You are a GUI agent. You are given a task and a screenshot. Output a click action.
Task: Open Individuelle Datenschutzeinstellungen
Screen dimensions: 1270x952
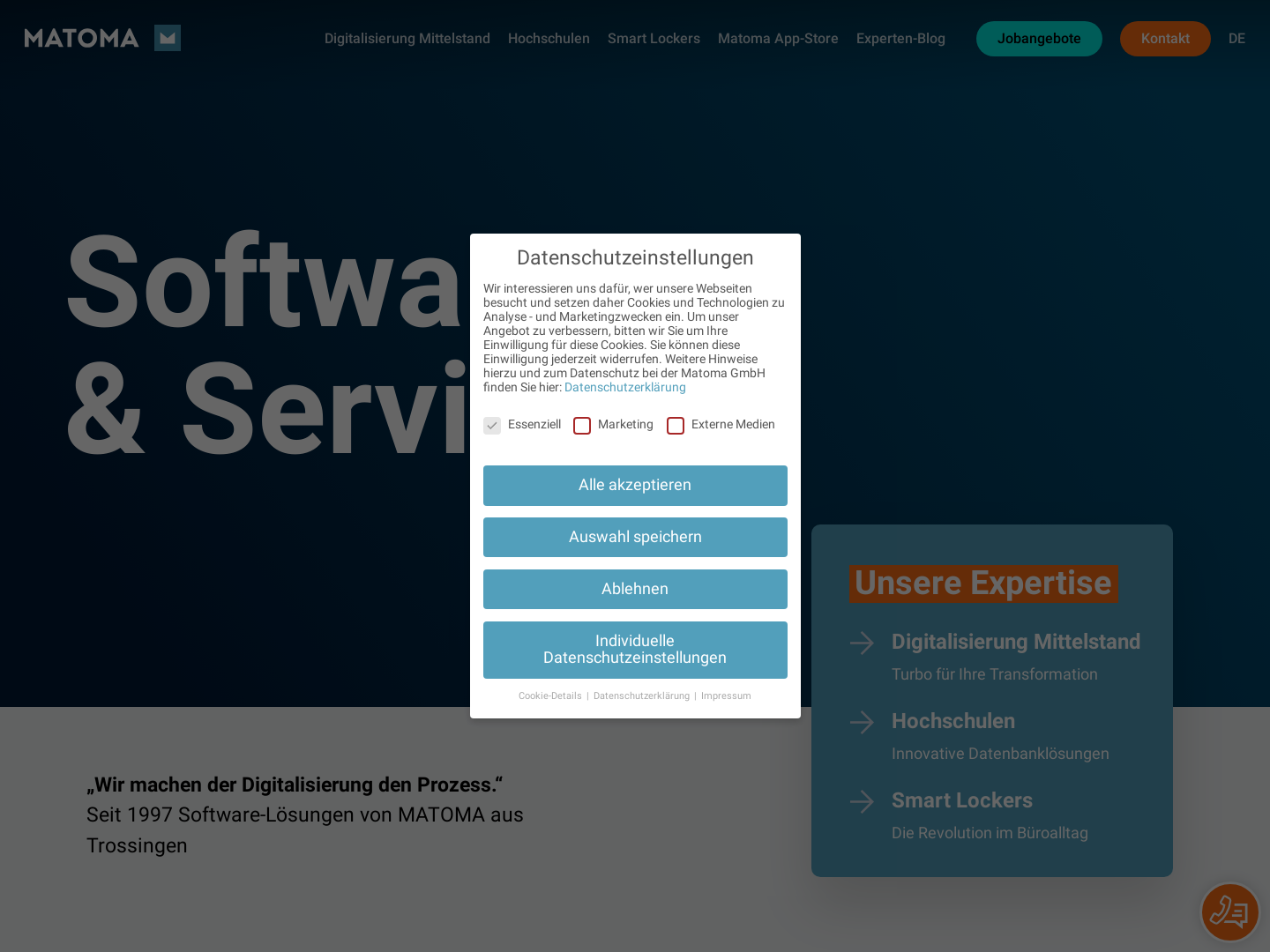(x=635, y=650)
